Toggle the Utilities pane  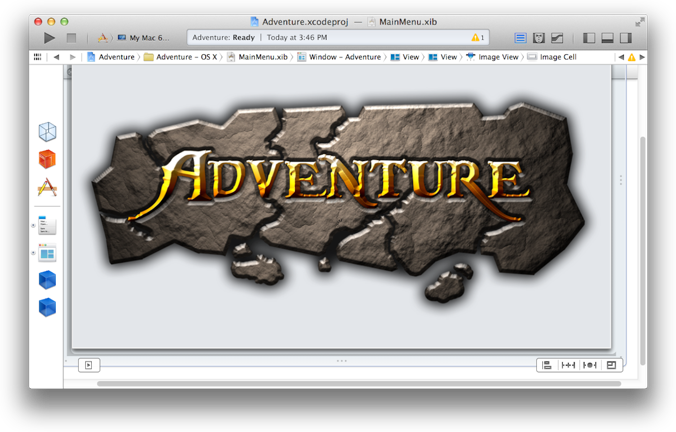coord(626,38)
